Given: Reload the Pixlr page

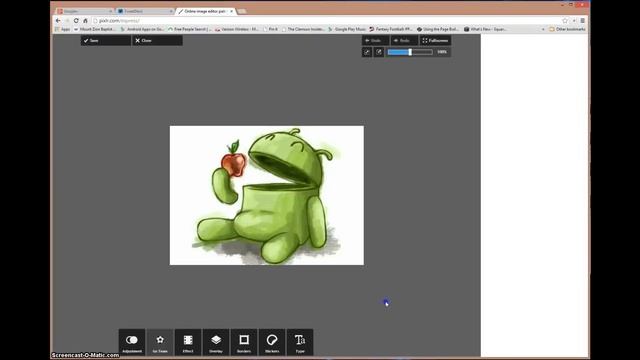Looking at the screenshot, I should point(76,20).
